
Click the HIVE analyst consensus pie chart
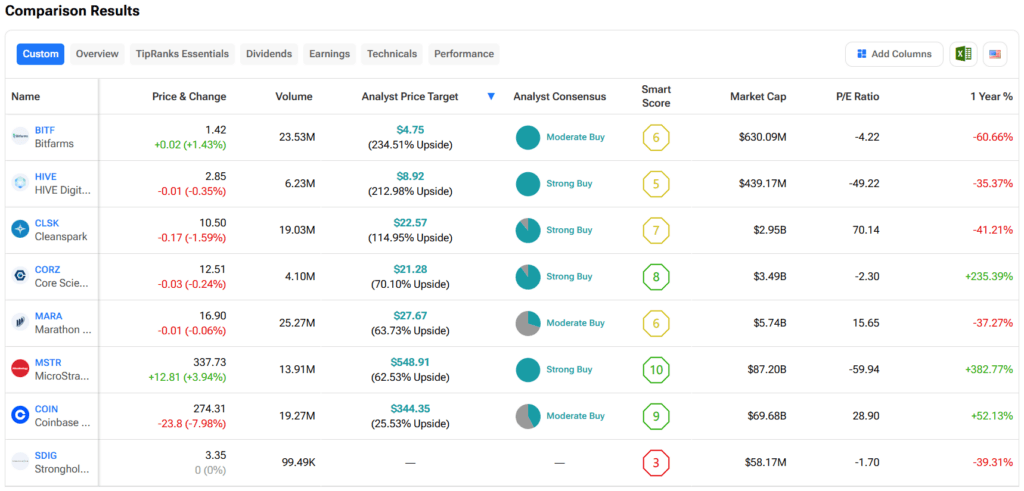tap(528, 183)
